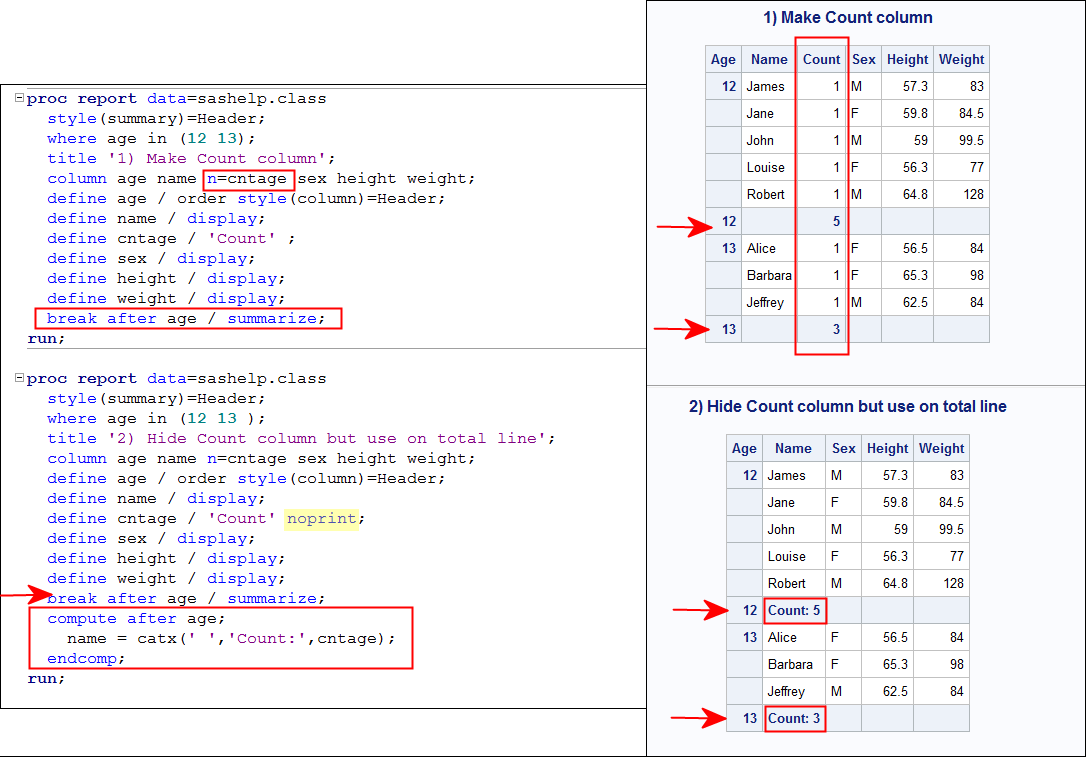
Task: Click the boxed n=cntage text in first program
Action: (x=248, y=179)
